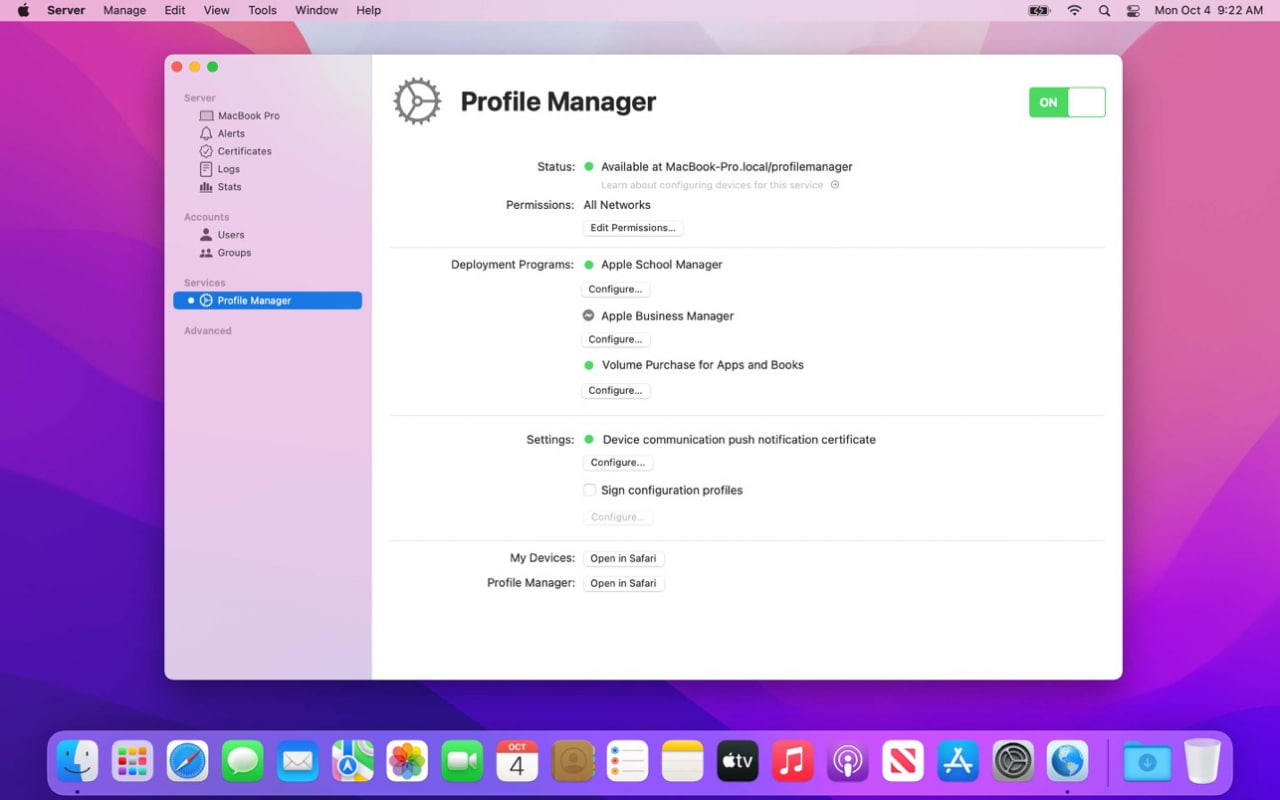Open the Window menu
The width and height of the screenshot is (1280, 800).
click(316, 10)
